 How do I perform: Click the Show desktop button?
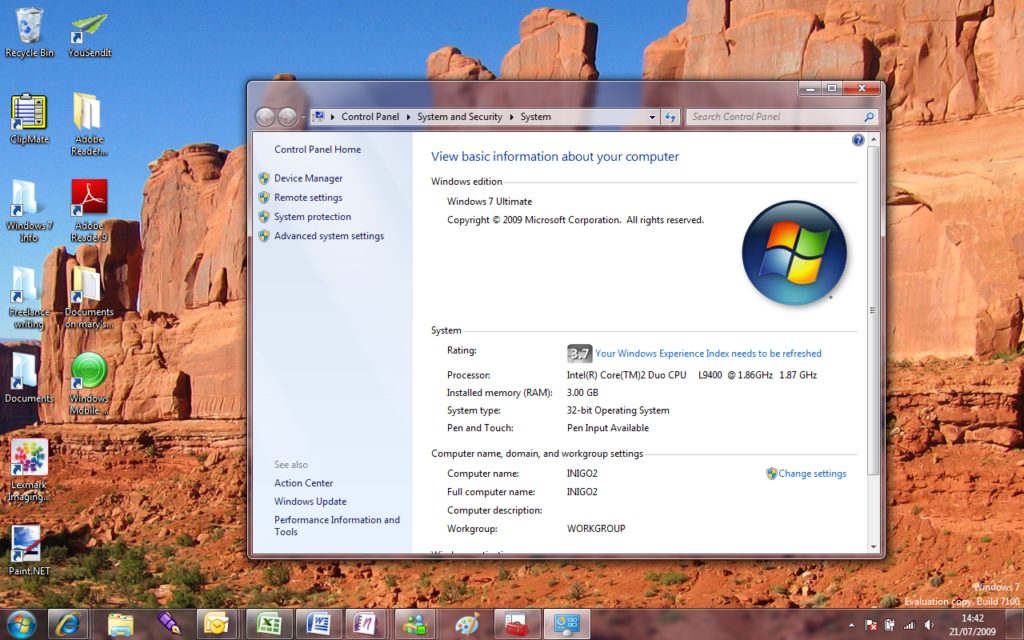[x=1015, y=625]
